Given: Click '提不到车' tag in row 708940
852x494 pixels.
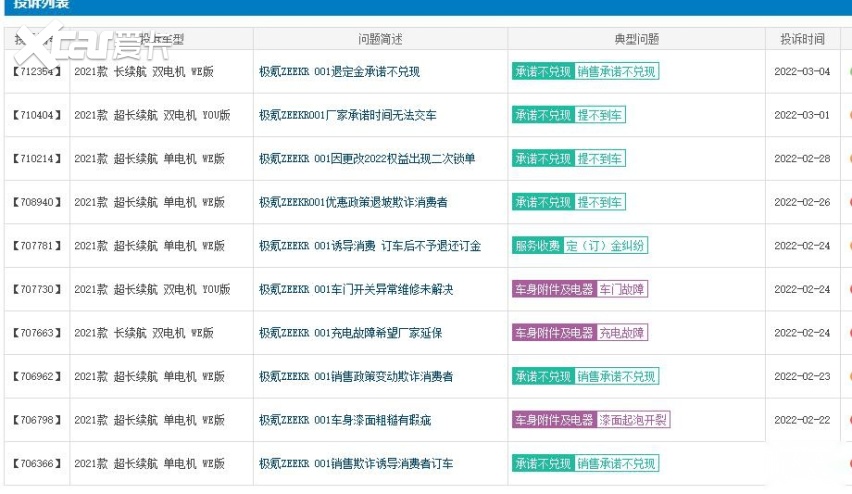Looking at the screenshot, I should [600, 202].
